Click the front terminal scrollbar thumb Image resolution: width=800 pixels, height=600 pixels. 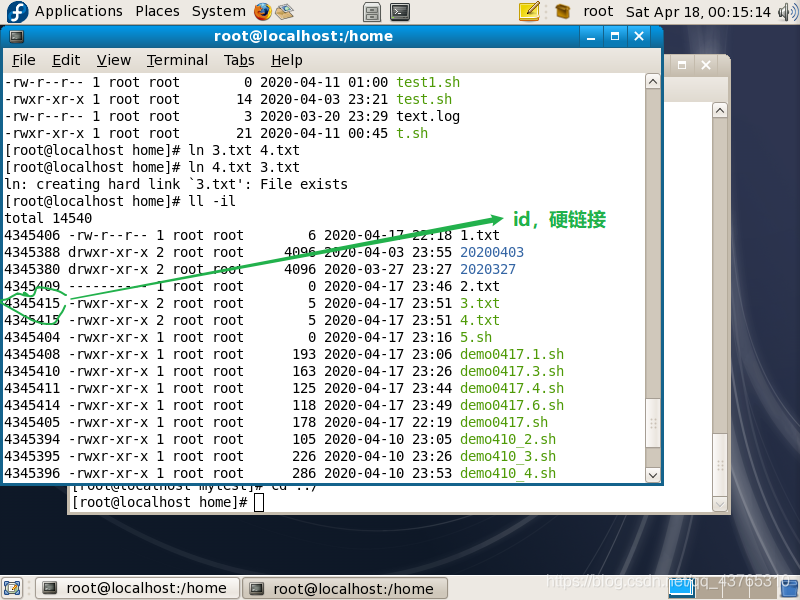[653, 423]
